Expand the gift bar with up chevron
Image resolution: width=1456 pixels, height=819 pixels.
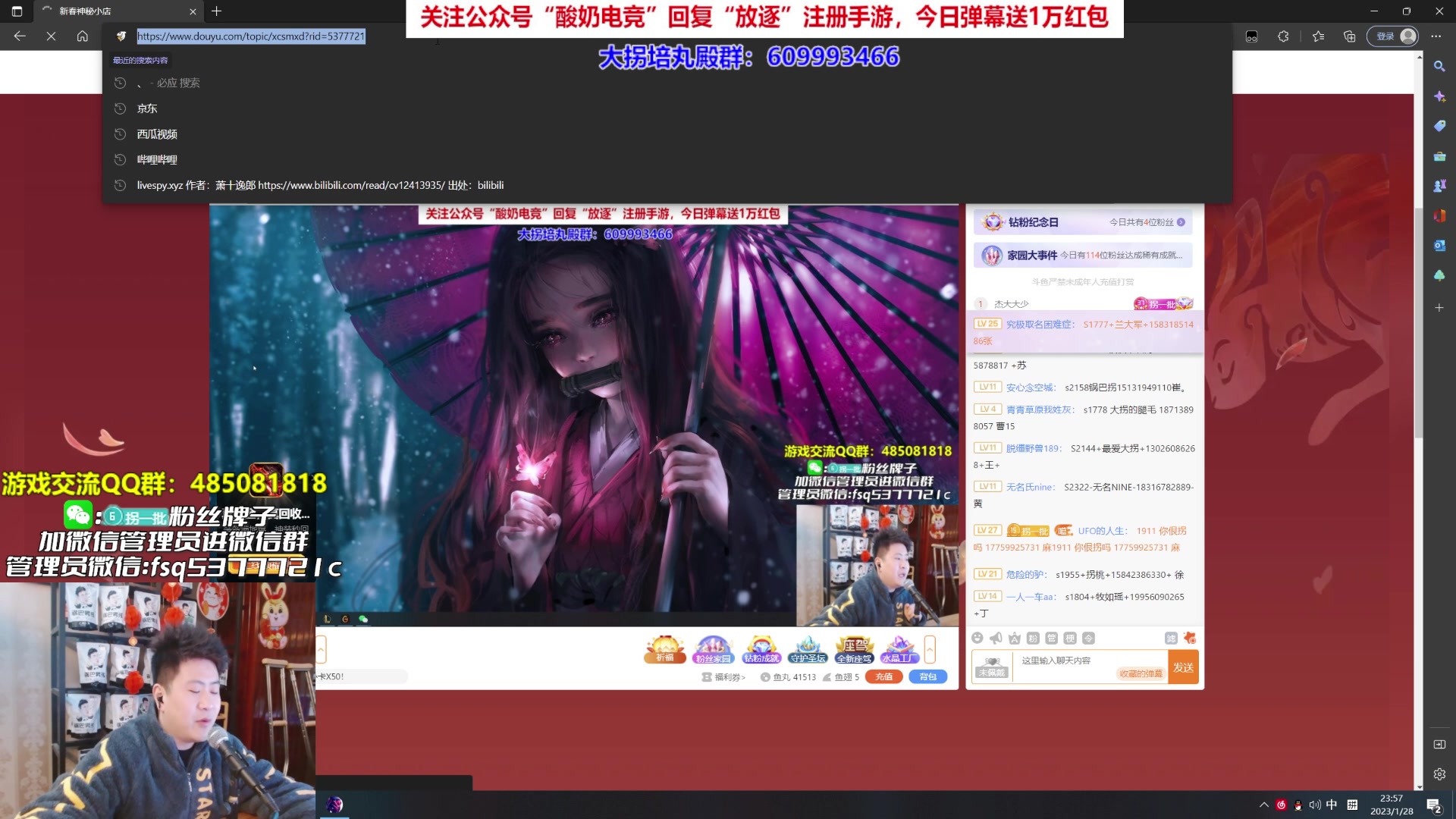930,649
